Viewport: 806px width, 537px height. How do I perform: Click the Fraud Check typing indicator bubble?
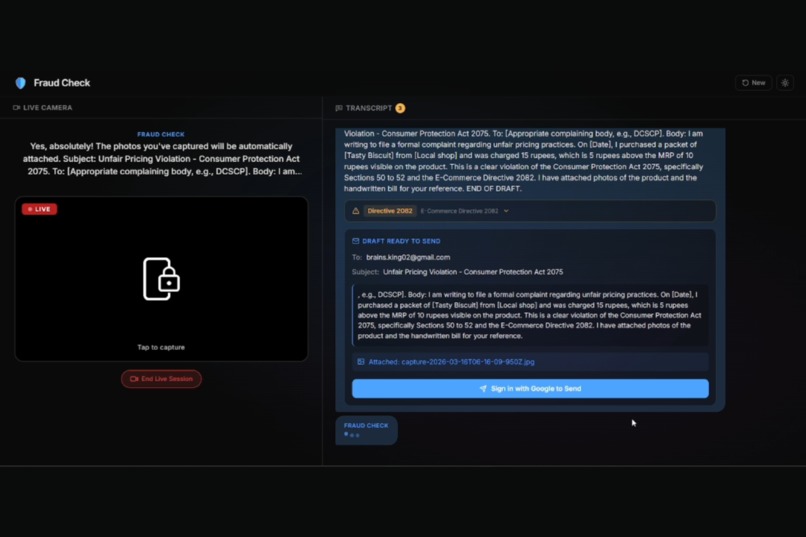click(x=366, y=430)
